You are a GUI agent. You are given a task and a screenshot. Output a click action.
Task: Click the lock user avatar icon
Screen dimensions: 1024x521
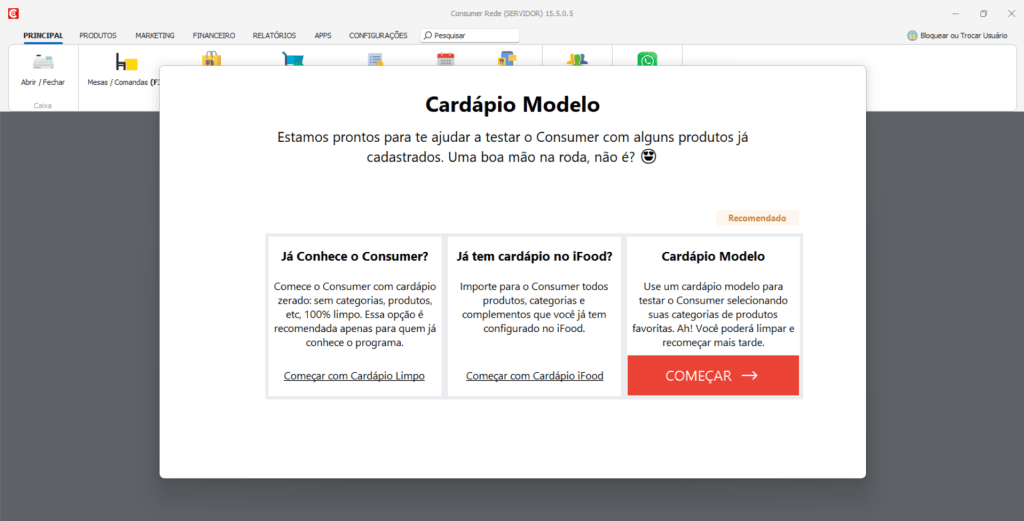tap(912, 35)
